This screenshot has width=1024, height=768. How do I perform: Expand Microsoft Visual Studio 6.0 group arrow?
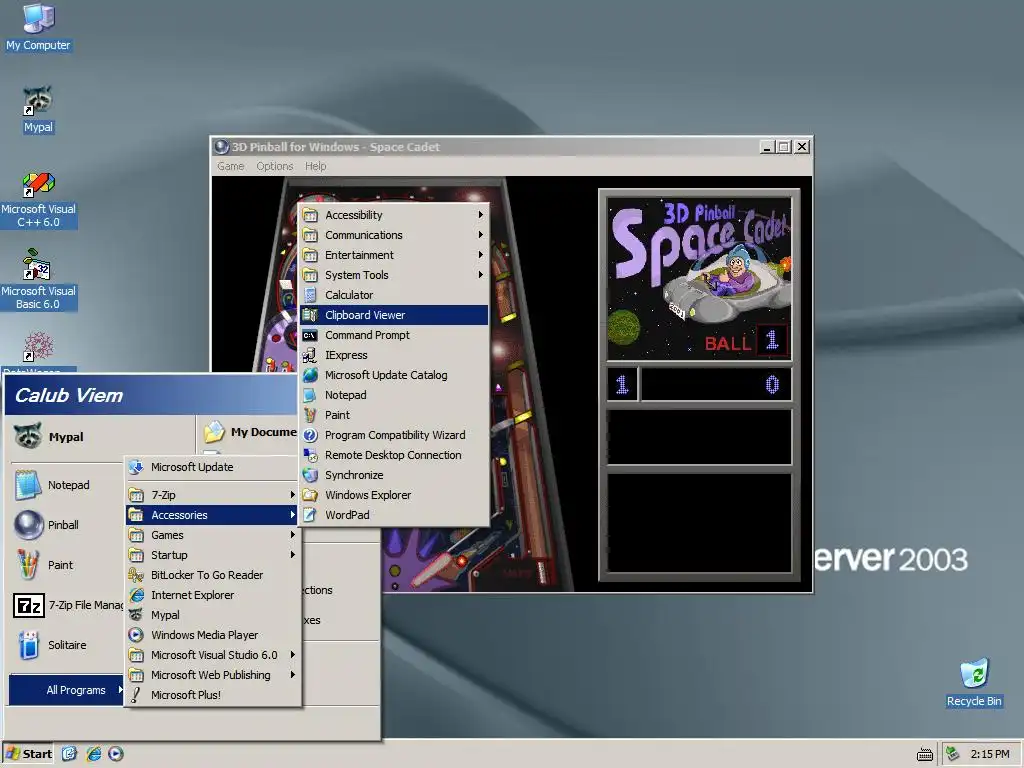293,654
